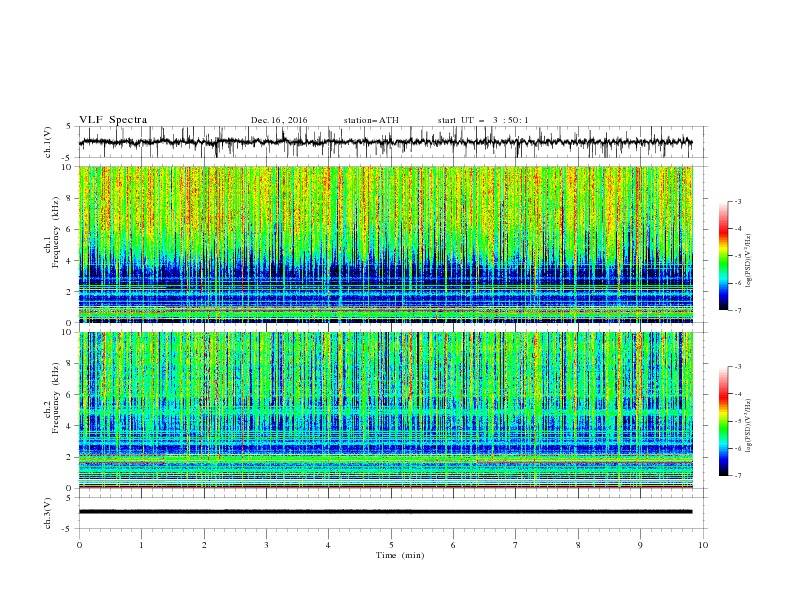Click the time axis tick label '7'
The height and width of the screenshot is (612, 792).
pos(515,545)
